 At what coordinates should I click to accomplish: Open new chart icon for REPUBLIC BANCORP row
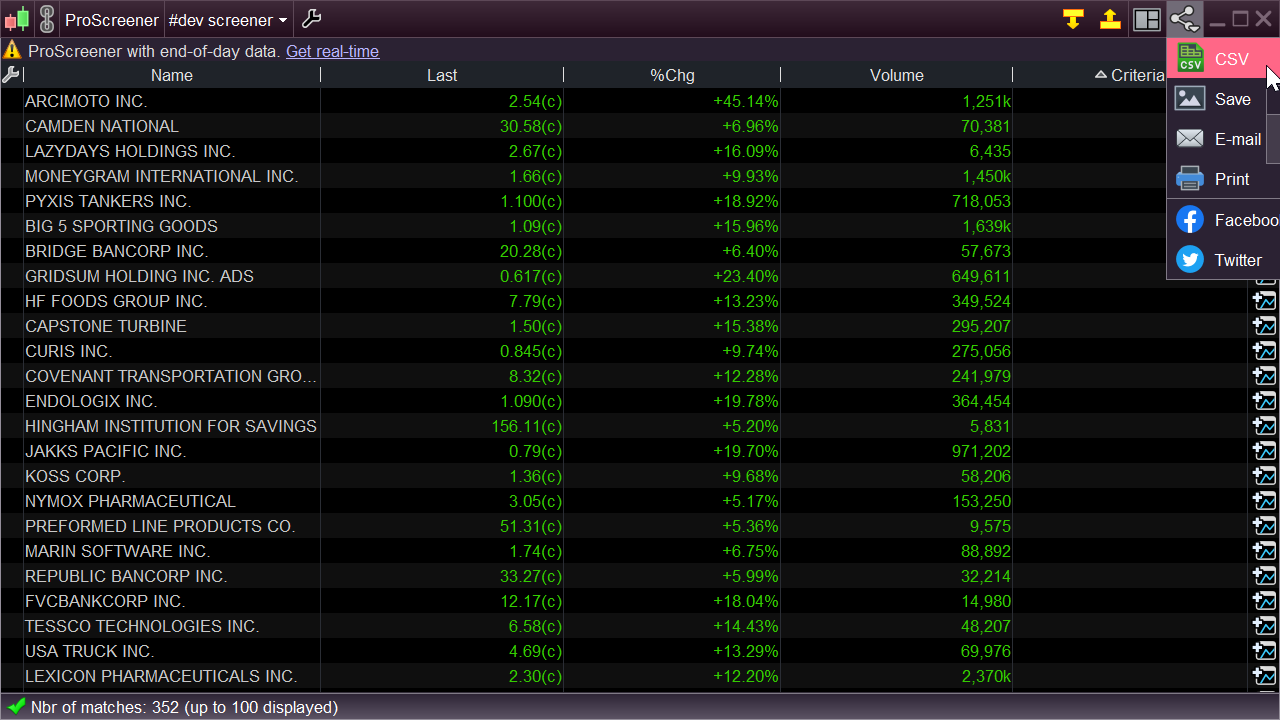click(x=1265, y=576)
